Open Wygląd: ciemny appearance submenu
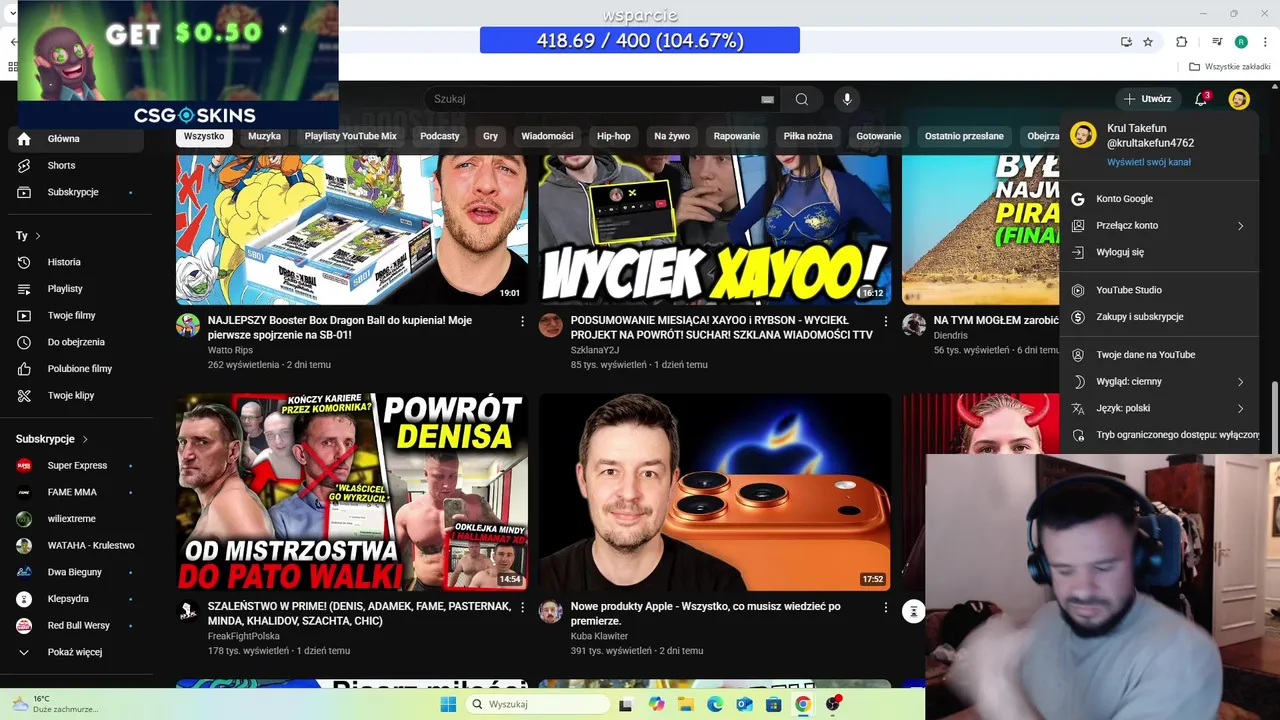 (1159, 382)
